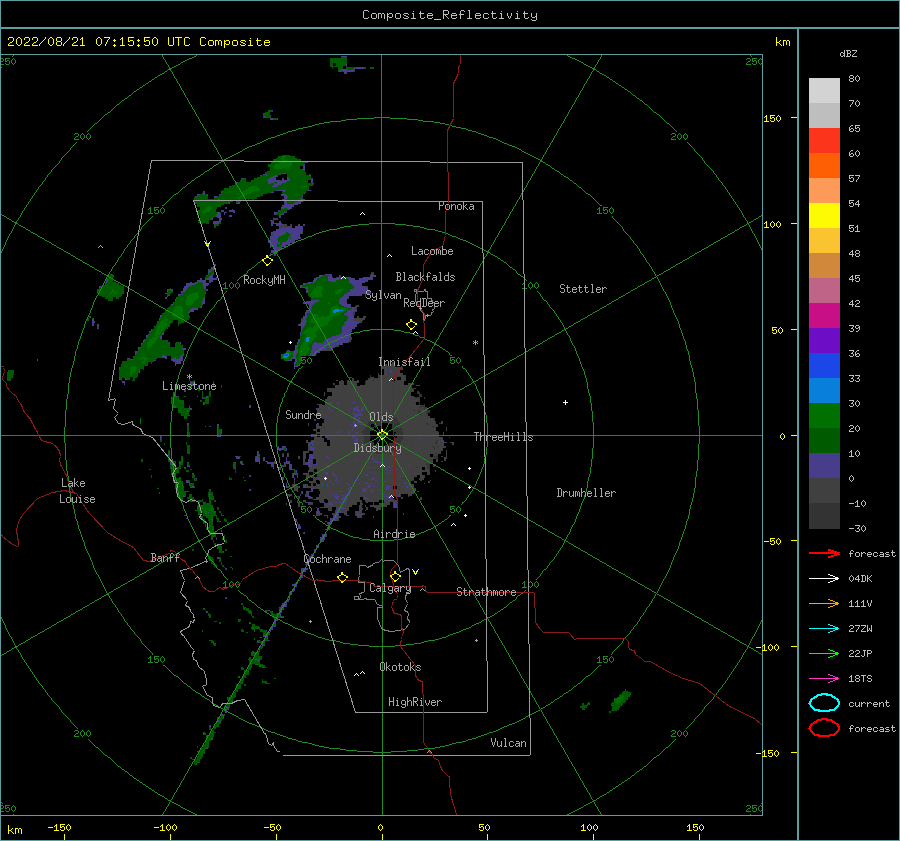The image size is (900, 841).
Task: Click the magenta 39-42 dBZ swatch
Action: (824, 315)
